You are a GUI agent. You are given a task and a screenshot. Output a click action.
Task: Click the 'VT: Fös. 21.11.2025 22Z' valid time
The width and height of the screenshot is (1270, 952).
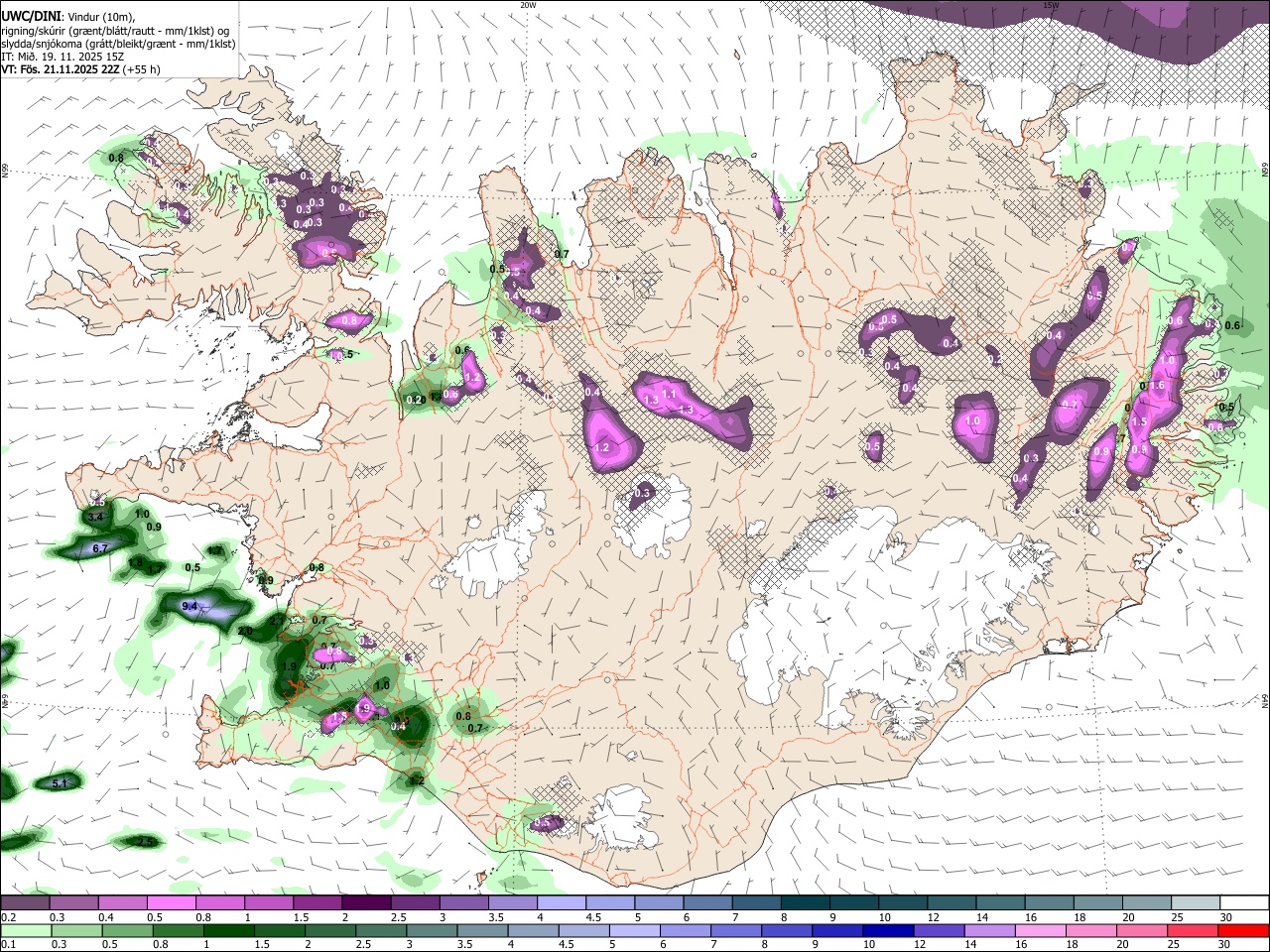pos(60,69)
